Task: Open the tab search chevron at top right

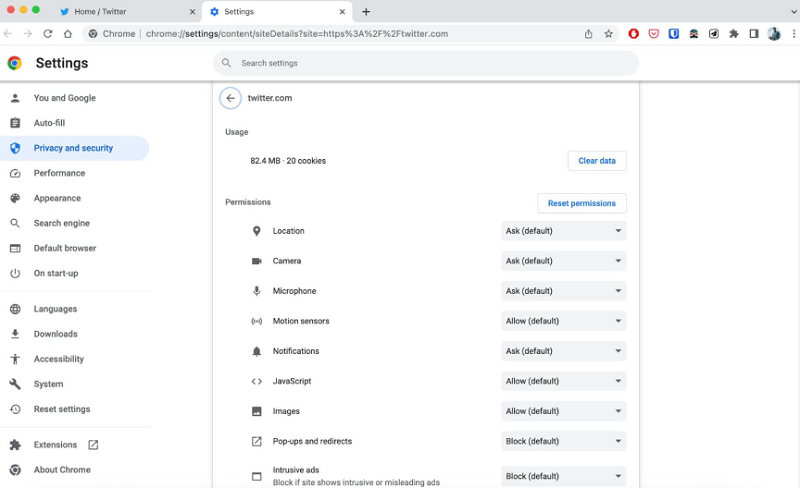Action: tap(794, 11)
